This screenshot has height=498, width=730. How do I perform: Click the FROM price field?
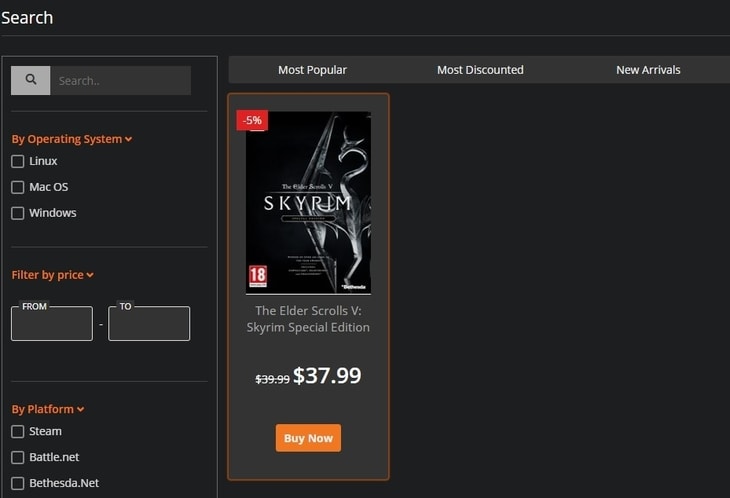(52, 323)
